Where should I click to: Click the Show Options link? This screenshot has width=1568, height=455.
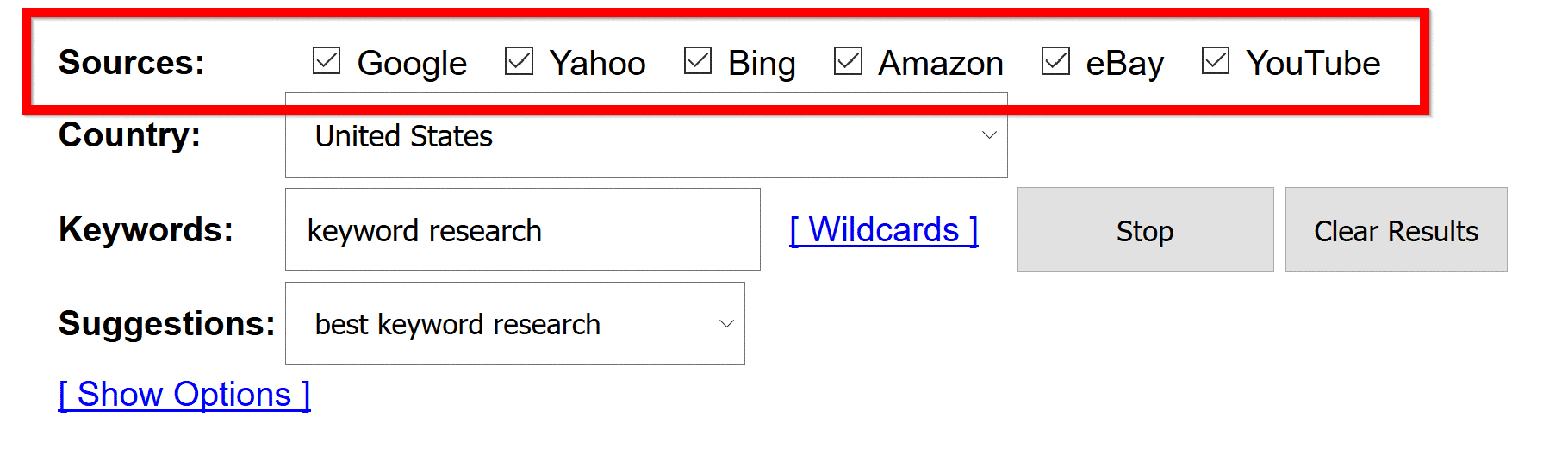tap(184, 395)
